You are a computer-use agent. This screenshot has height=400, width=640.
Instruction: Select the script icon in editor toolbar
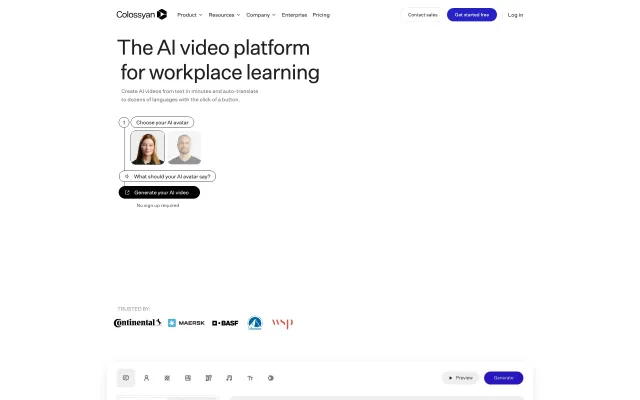pos(126,378)
